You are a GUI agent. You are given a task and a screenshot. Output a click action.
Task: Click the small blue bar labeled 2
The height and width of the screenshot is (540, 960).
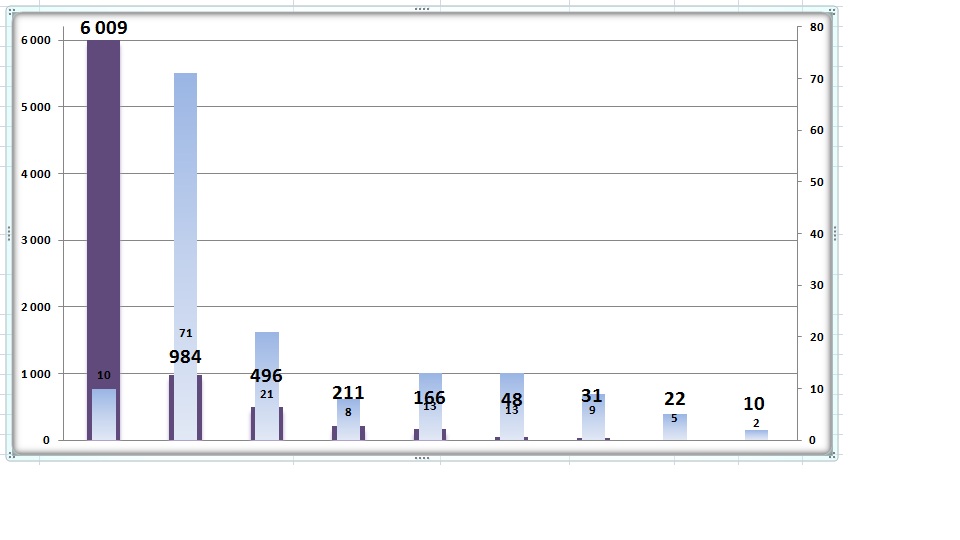(756, 435)
